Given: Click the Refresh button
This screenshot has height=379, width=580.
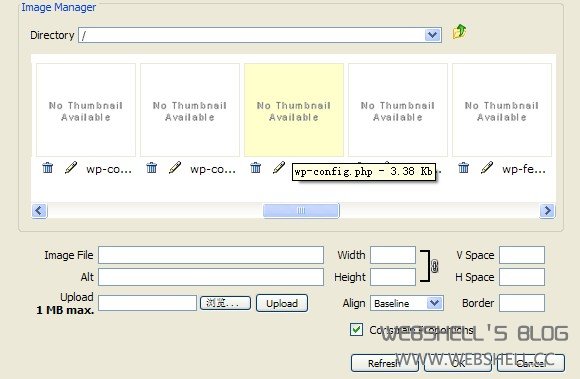Looking at the screenshot, I should point(385,363).
